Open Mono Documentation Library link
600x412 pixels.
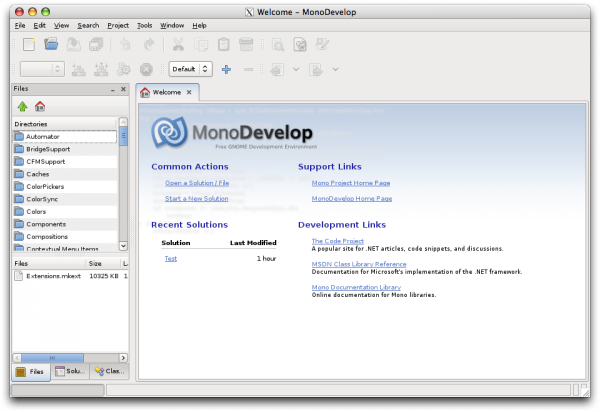click(x=356, y=287)
